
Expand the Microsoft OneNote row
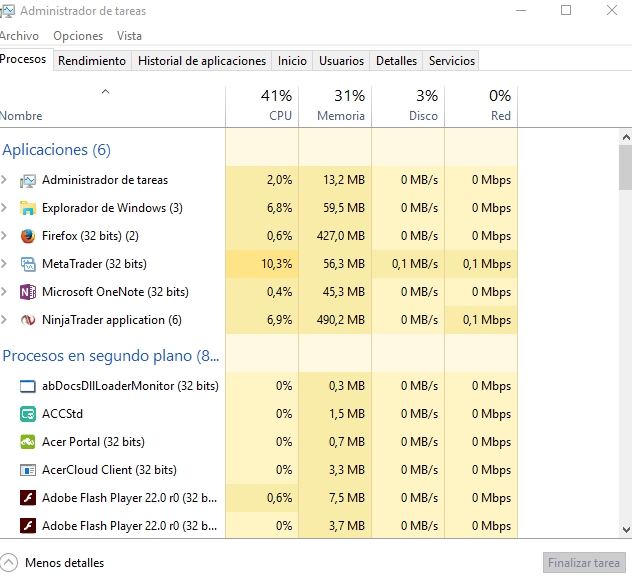4,291
